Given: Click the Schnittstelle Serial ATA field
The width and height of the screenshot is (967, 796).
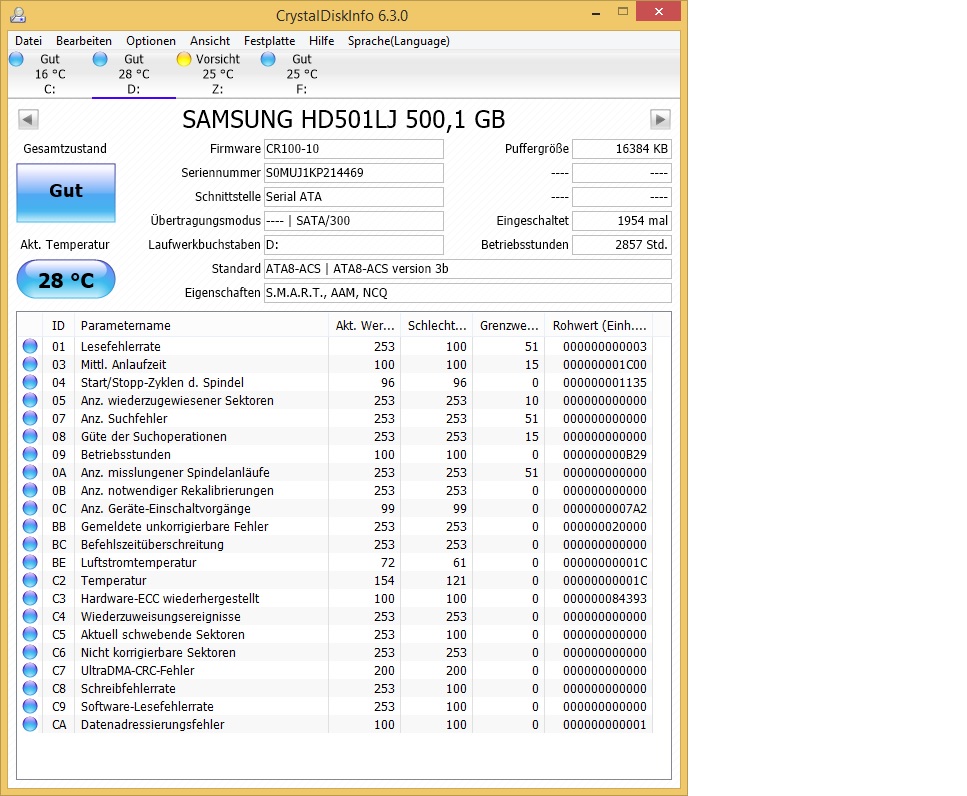Looking at the screenshot, I should click(x=353, y=197).
